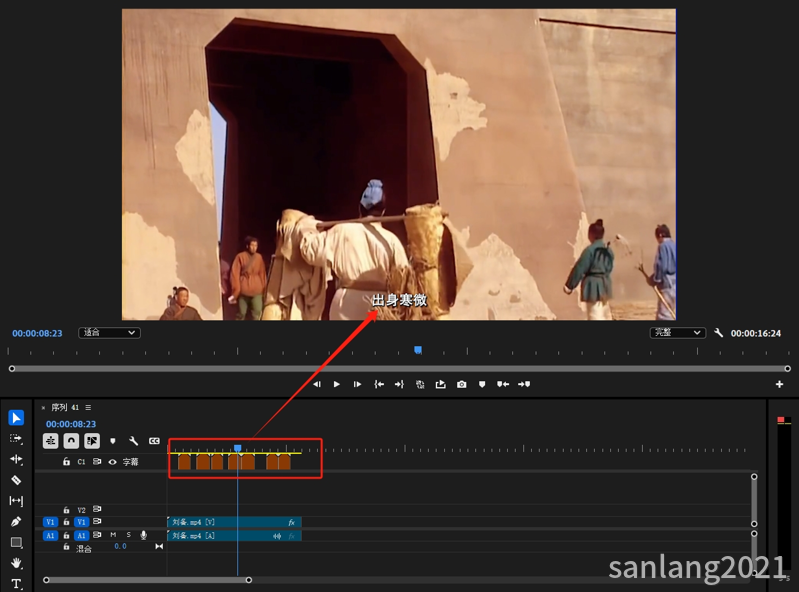The width and height of the screenshot is (799, 592).
Task: Open timeline display settings wrench
Action: point(134,441)
